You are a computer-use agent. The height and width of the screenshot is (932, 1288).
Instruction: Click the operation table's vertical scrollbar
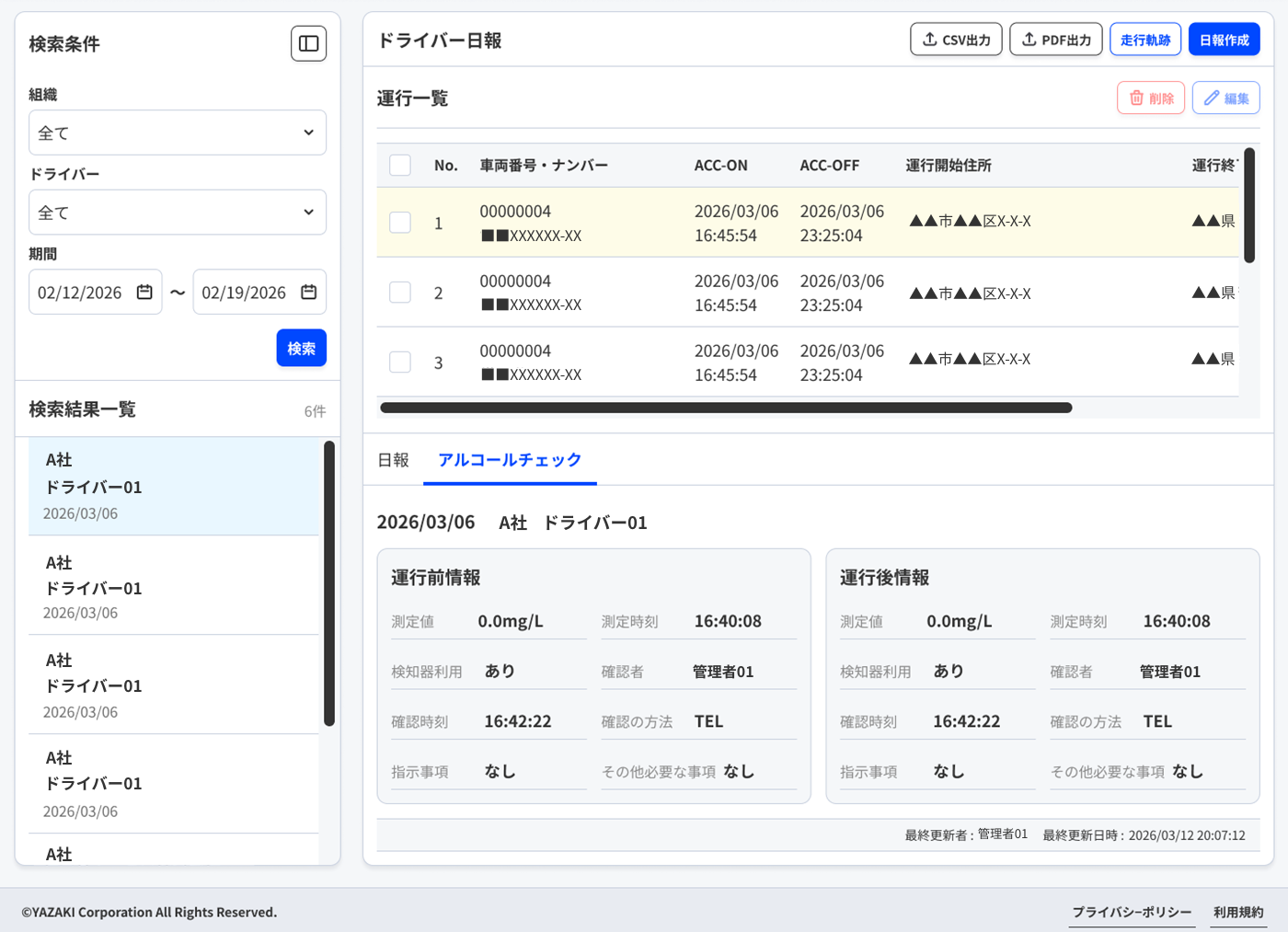[x=1249, y=205]
